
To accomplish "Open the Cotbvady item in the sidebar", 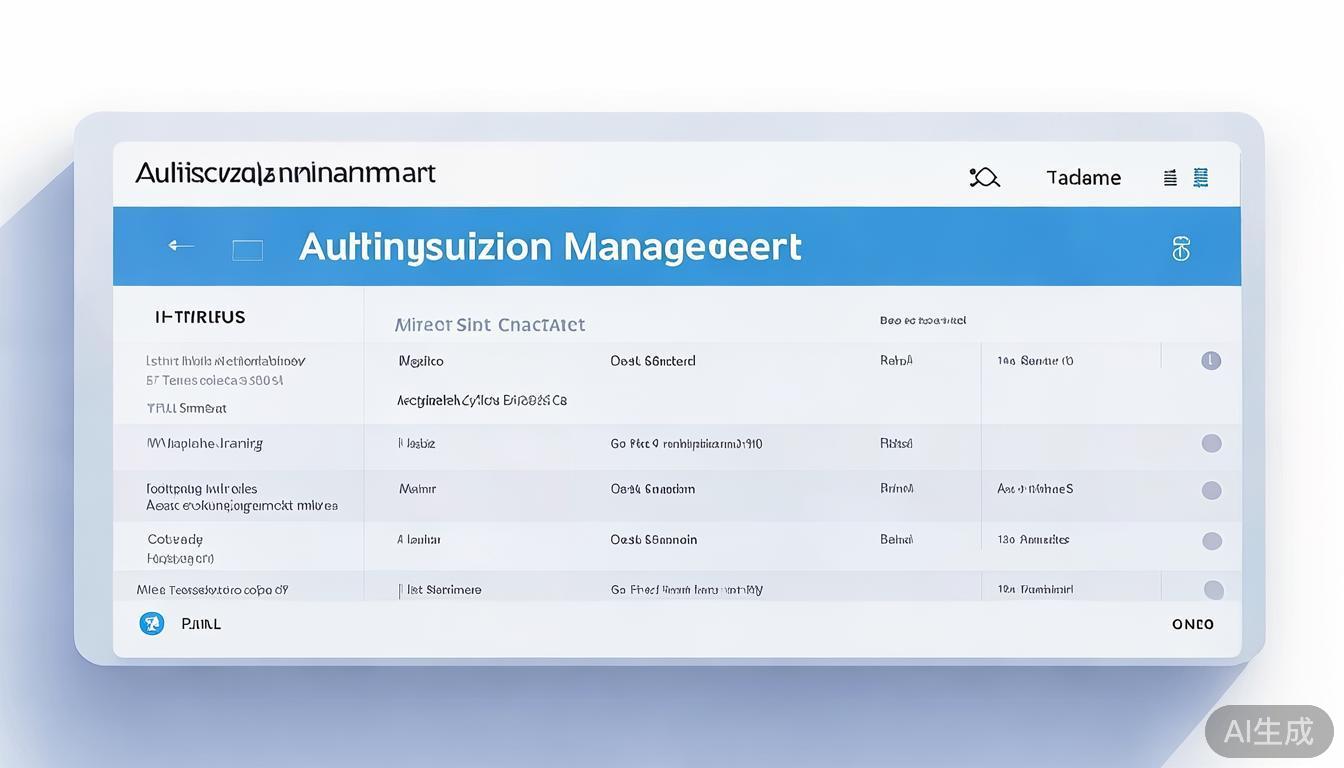I will [x=175, y=540].
